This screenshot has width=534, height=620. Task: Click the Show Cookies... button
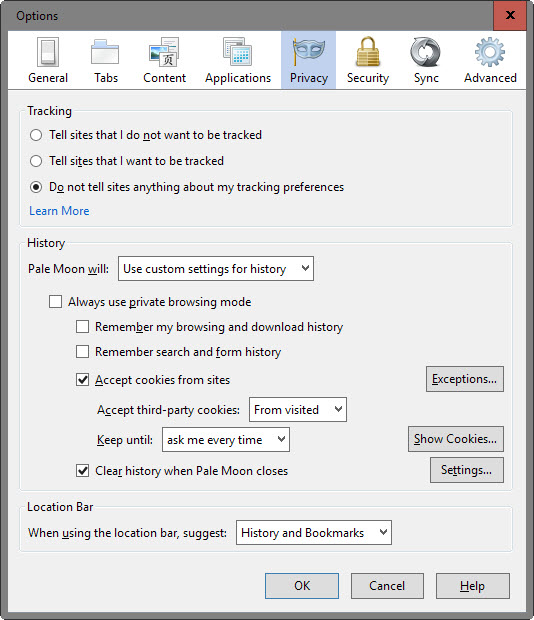[x=456, y=439]
